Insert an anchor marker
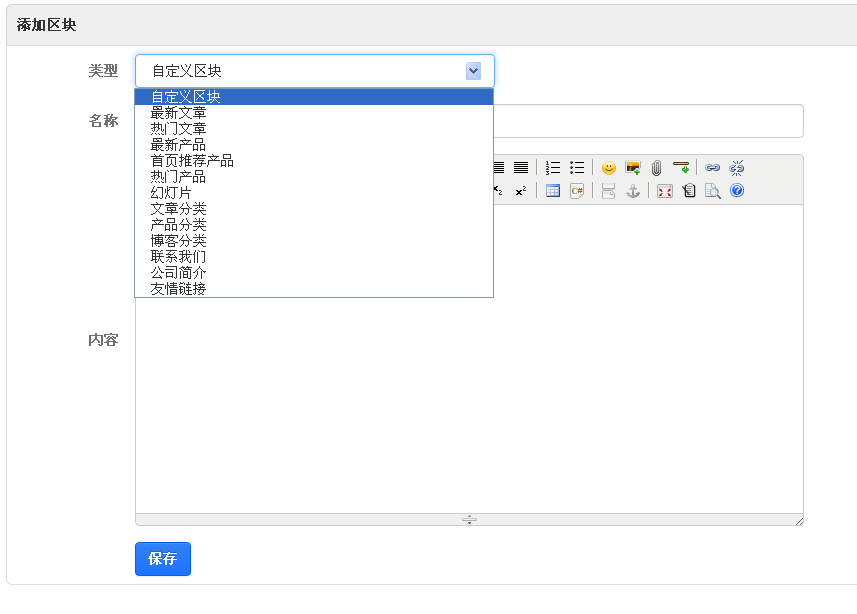857x614 pixels. (632, 191)
